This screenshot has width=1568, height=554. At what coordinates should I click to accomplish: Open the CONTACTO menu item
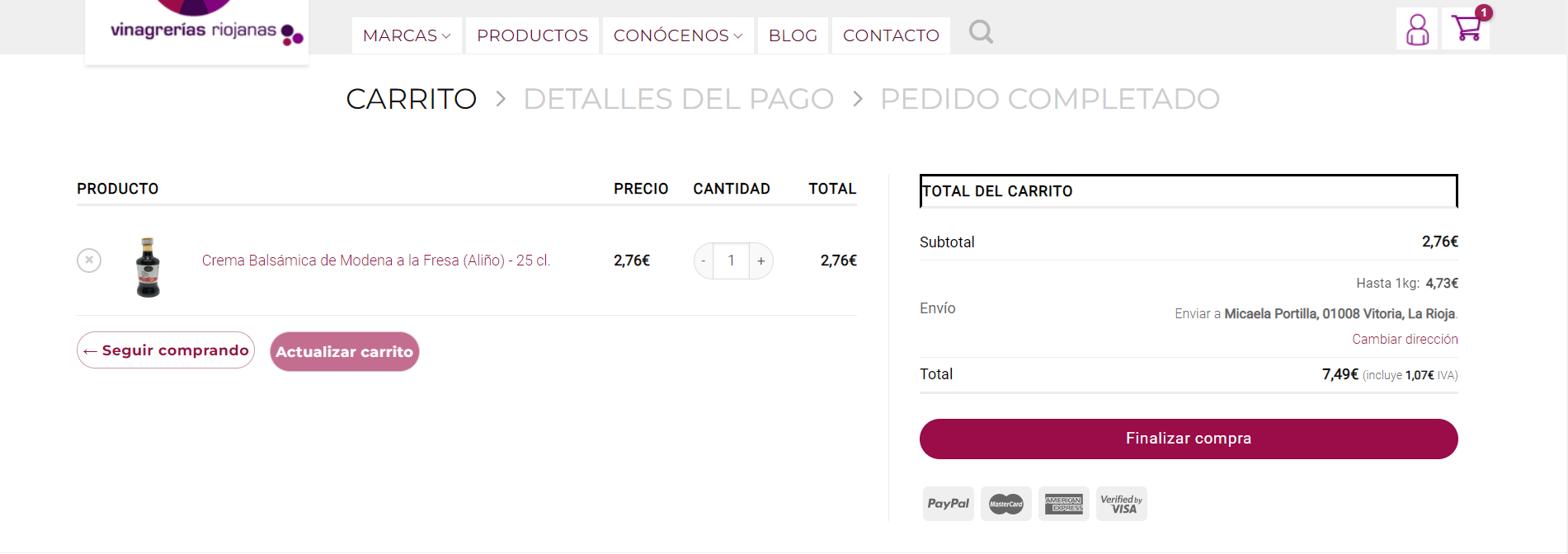click(891, 35)
